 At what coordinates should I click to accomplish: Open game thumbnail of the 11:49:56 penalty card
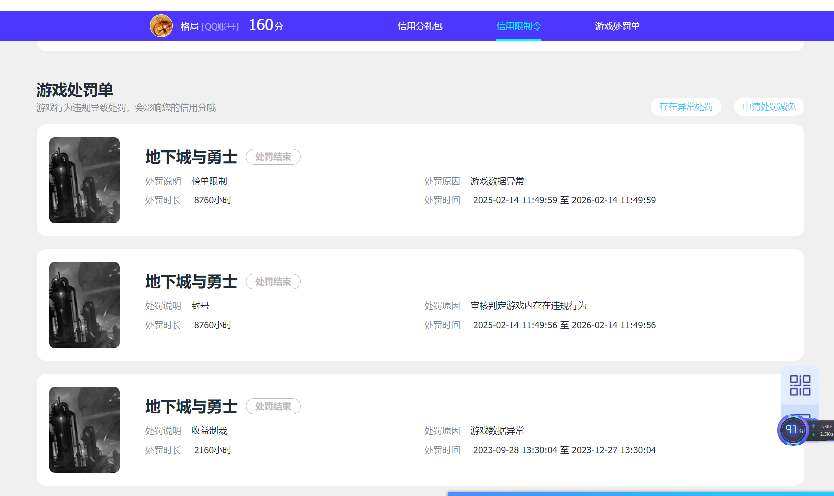(x=85, y=305)
